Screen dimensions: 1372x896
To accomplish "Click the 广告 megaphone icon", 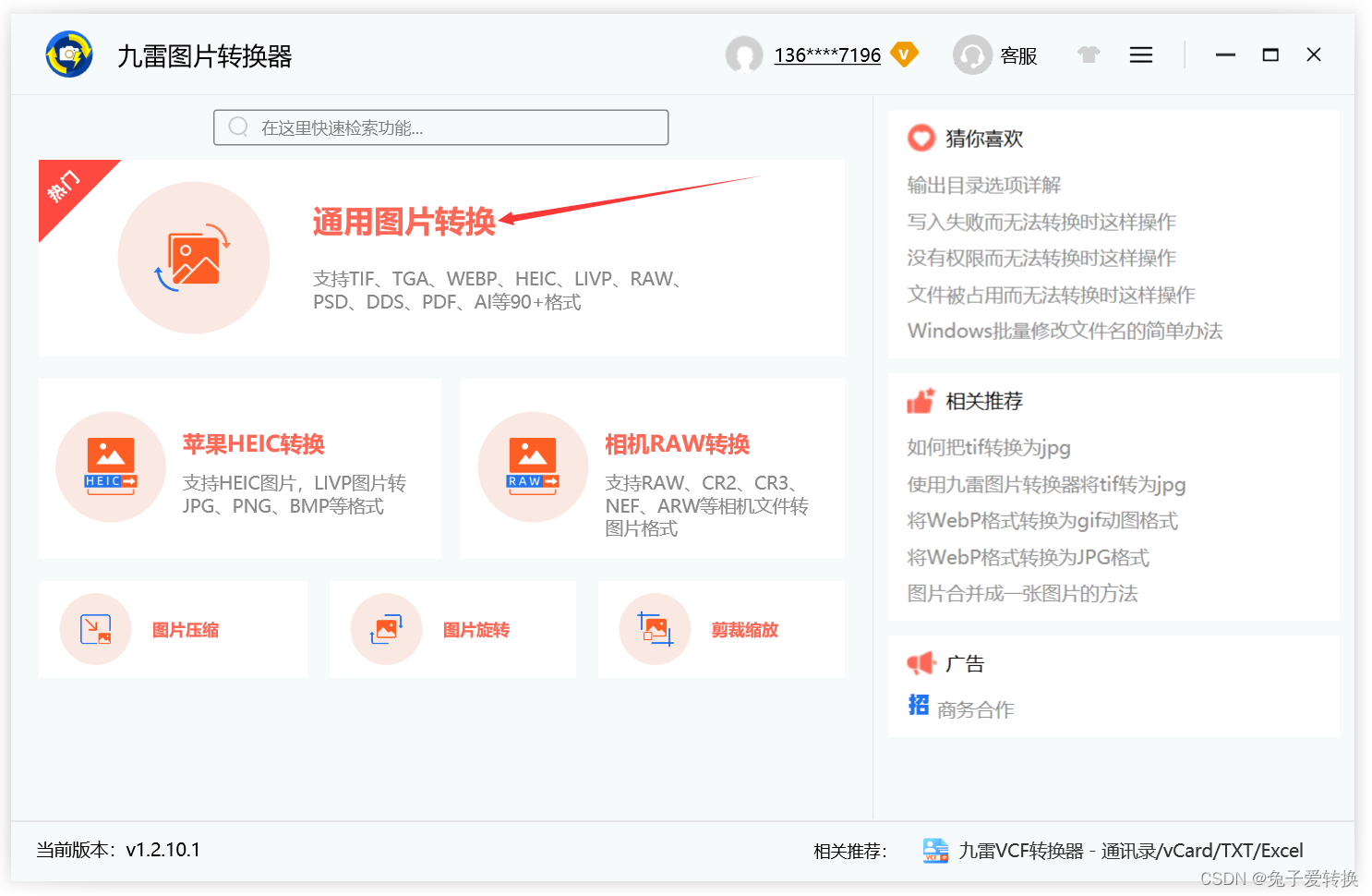I will (x=921, y=663).
